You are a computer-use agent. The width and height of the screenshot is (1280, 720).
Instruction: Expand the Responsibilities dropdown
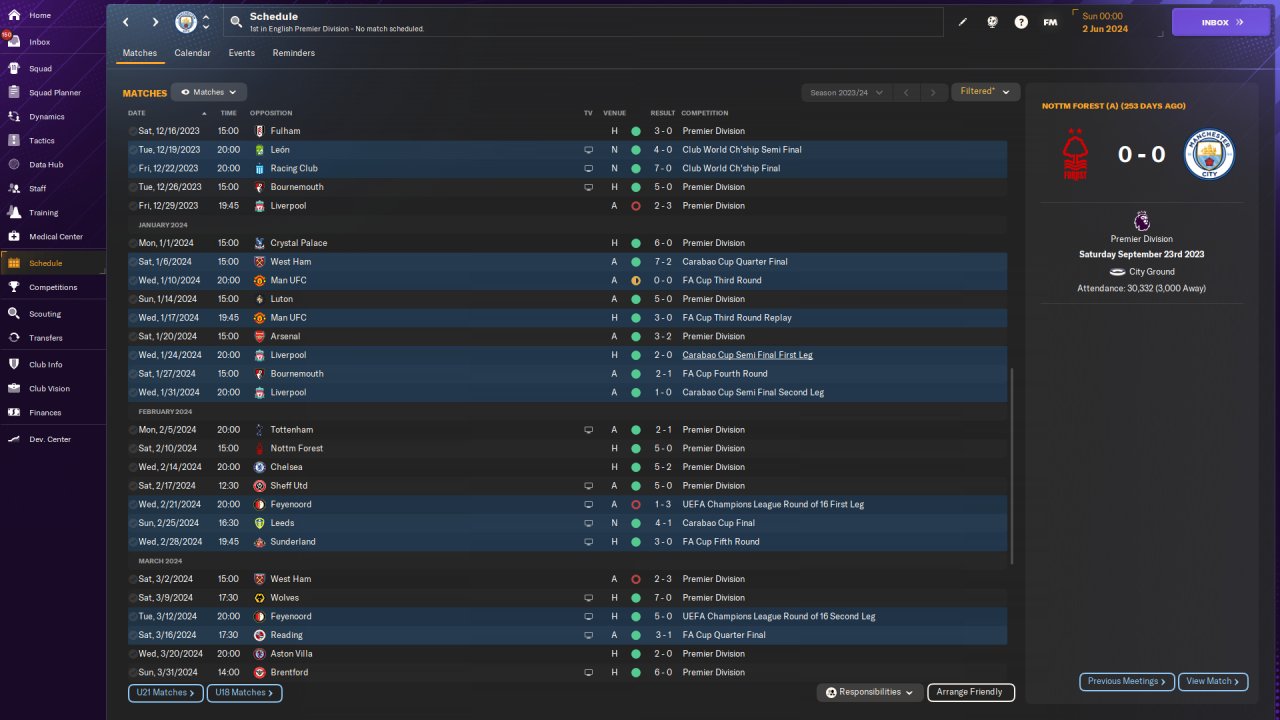[x=869, y=692]
